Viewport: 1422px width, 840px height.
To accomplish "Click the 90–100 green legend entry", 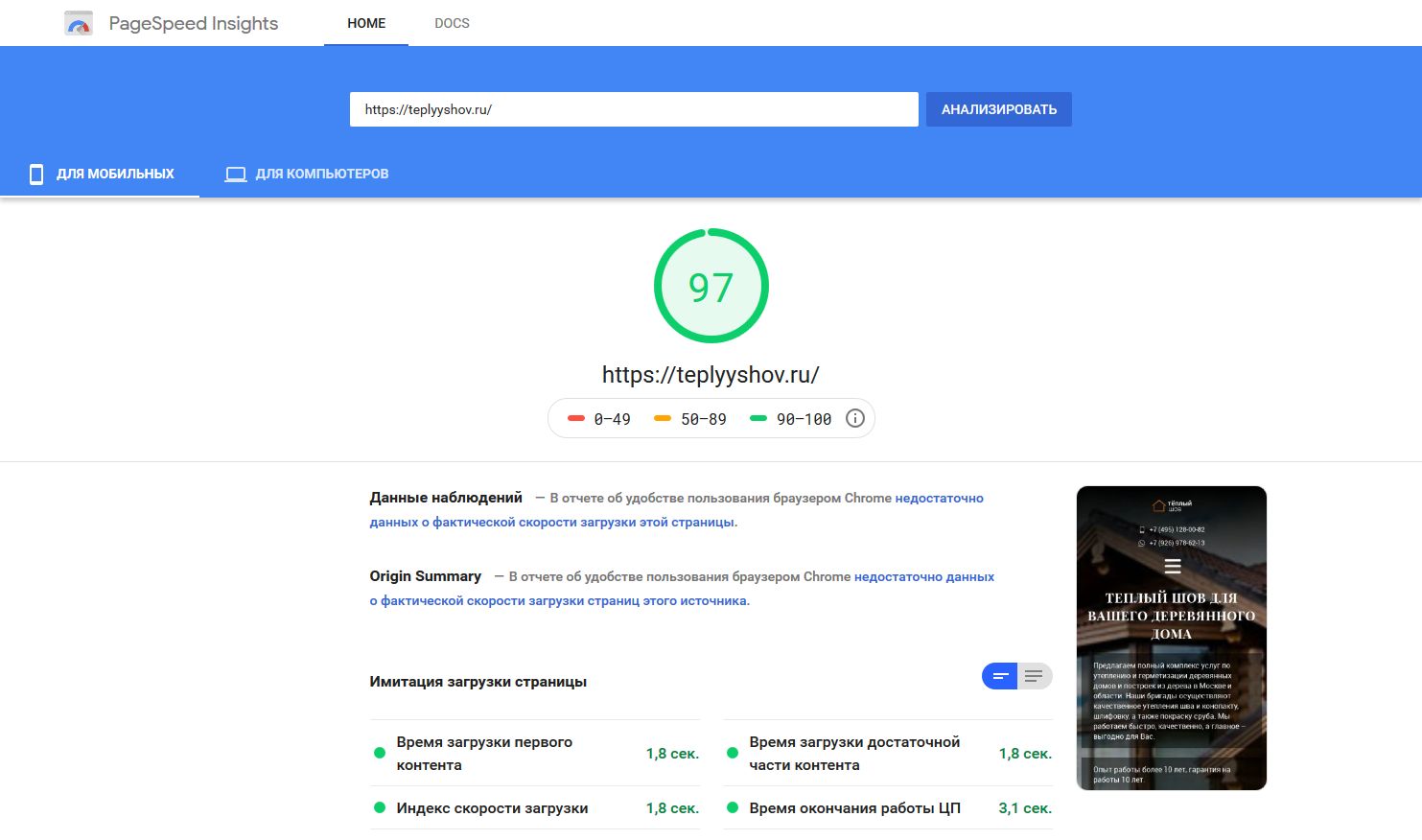I will pos(791,419).
